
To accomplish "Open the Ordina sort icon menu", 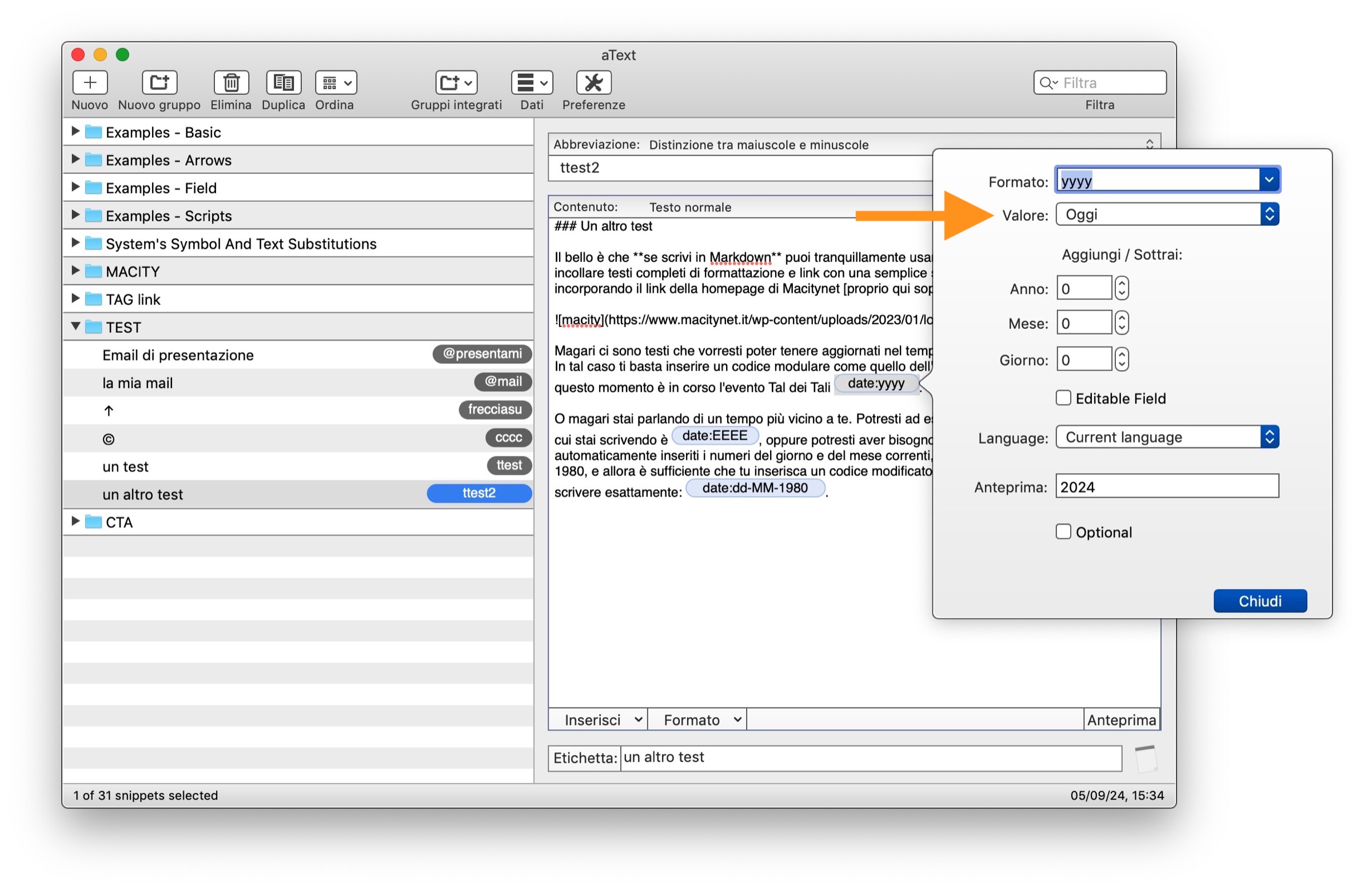I will 336,82.
